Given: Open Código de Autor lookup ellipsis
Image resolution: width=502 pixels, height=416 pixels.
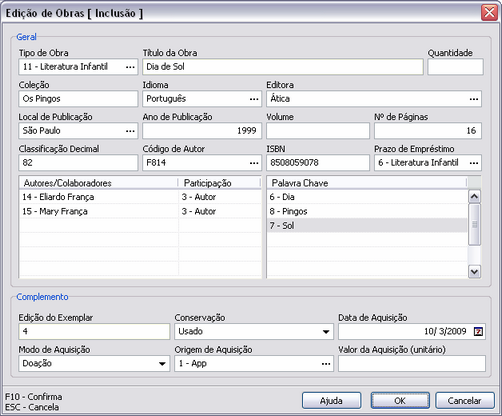Looking at the screenshot, I should click(254, 163).
